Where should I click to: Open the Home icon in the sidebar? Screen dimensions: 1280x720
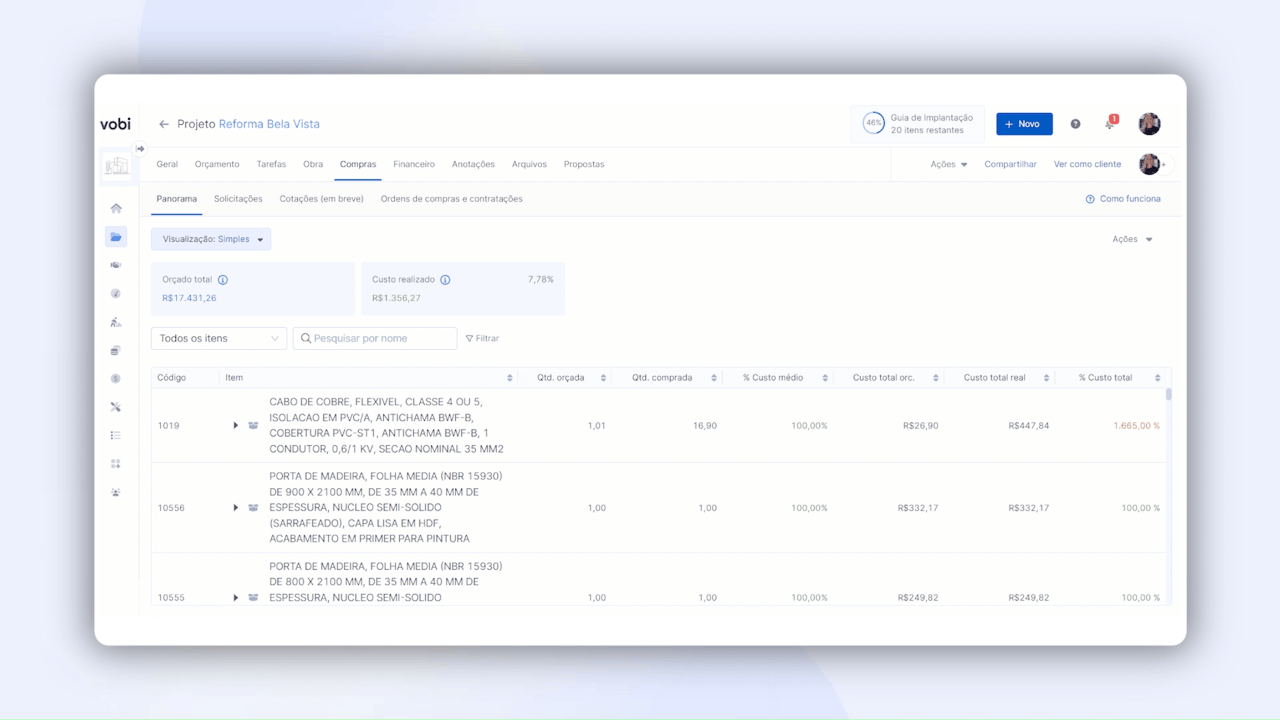116,208
